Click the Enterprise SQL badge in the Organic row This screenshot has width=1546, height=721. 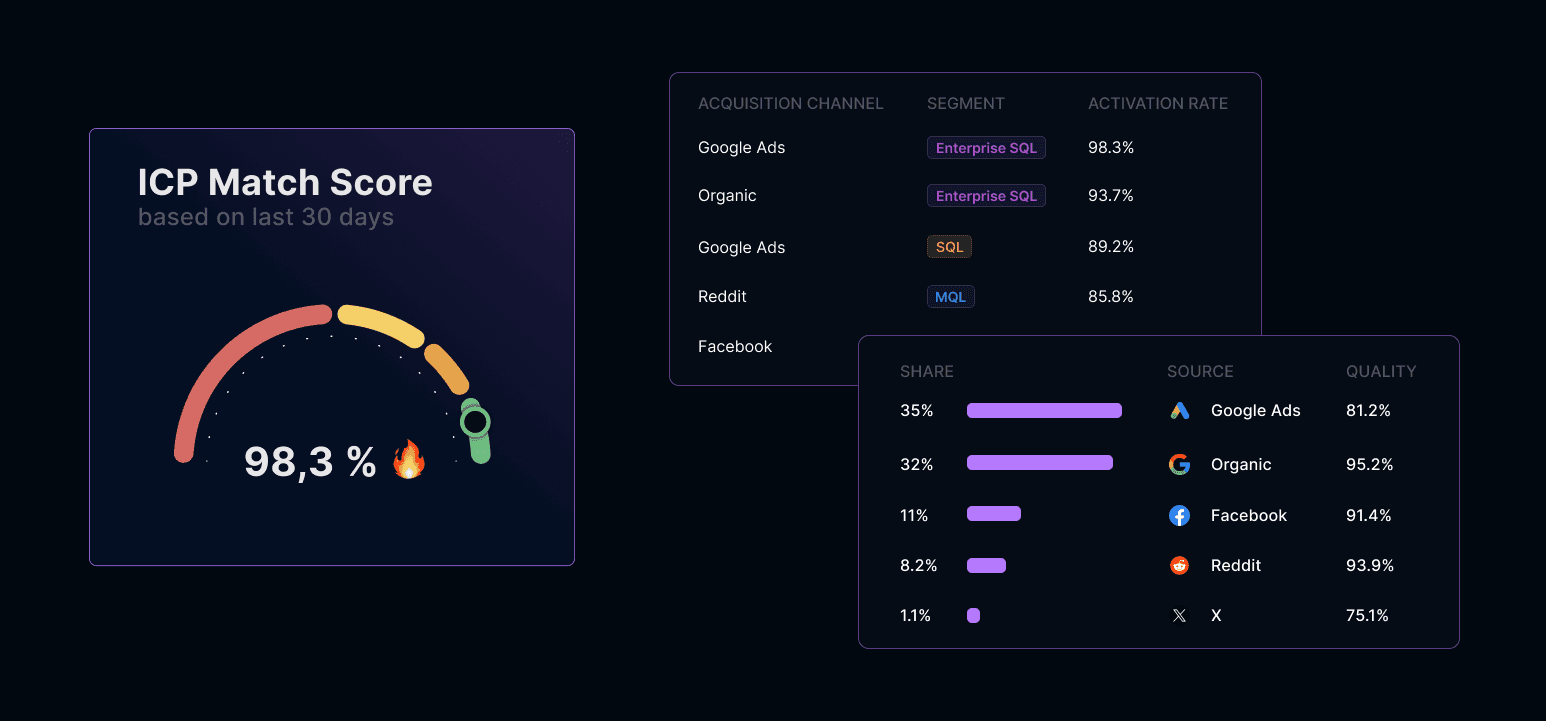(x=986, y=196)
